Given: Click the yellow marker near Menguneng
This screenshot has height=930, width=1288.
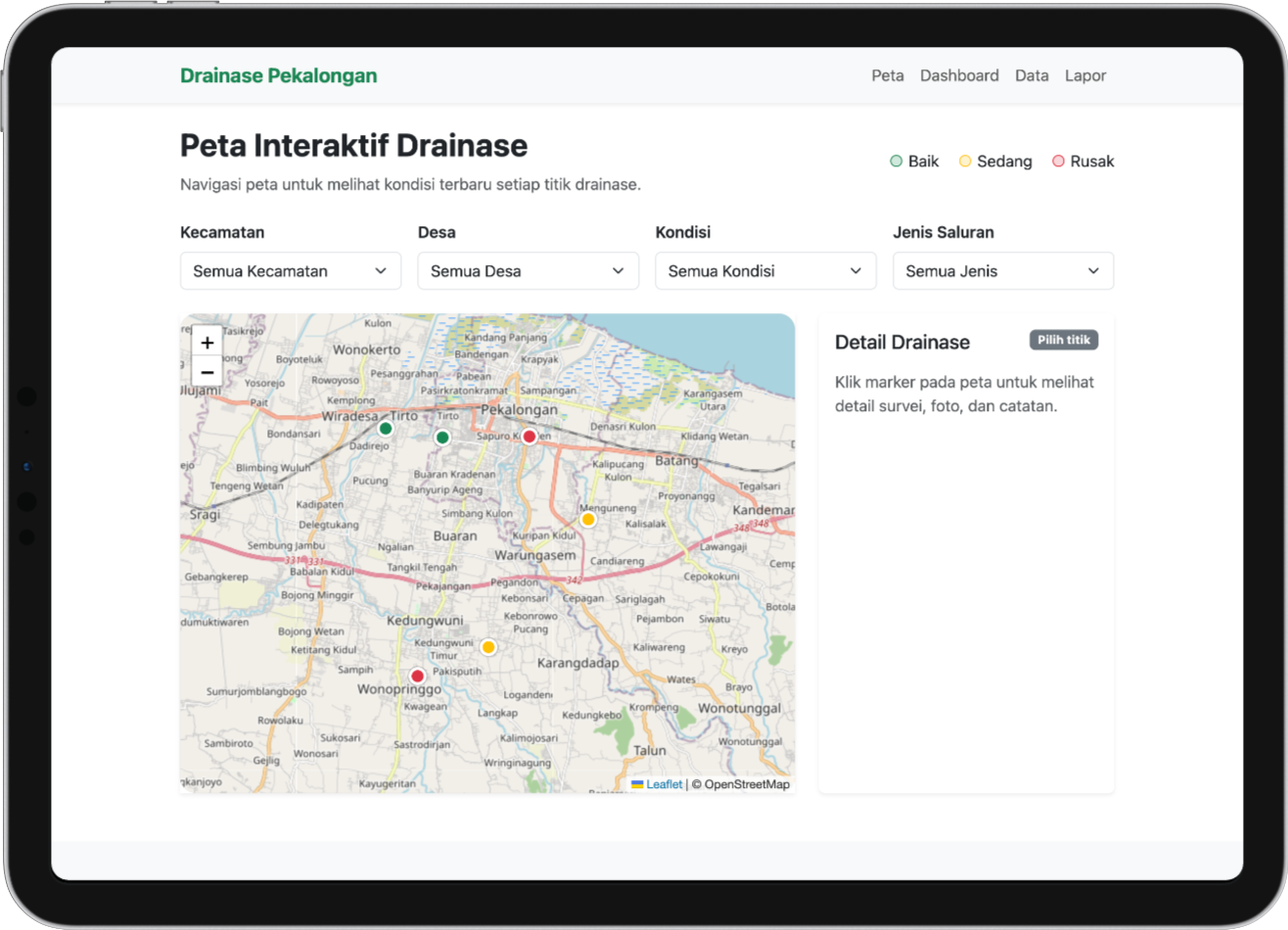Looking at the screenshot, I should 587,519.
